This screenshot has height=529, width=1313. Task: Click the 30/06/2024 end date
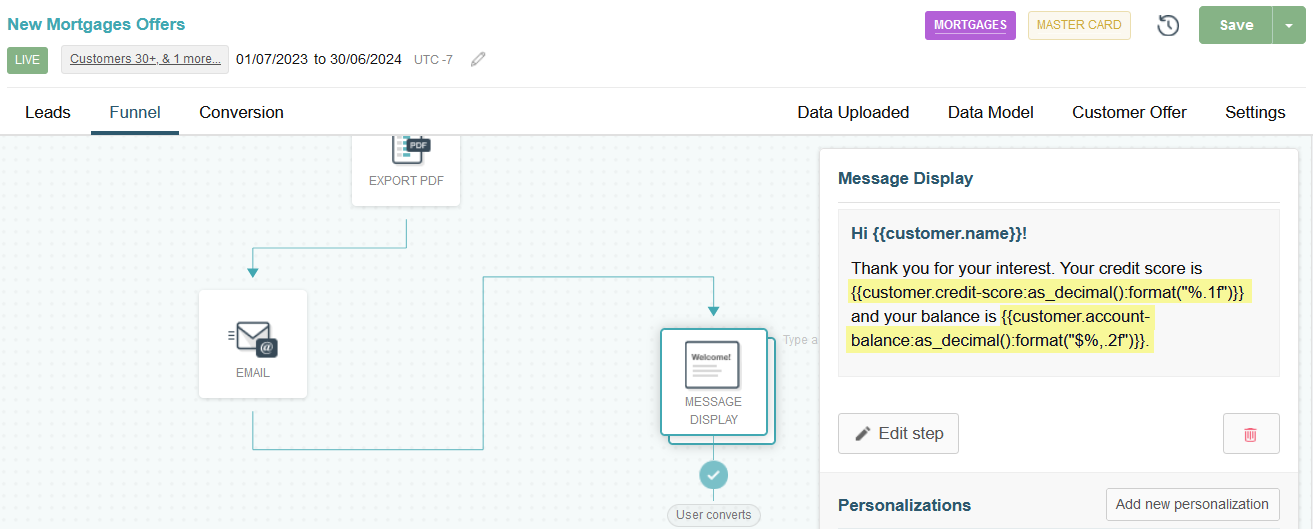tap(365, 59)
